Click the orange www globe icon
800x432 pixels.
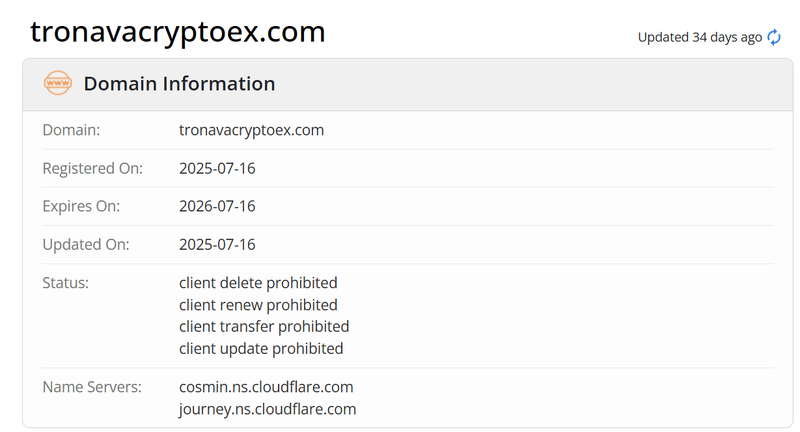[x=58, y=83]
